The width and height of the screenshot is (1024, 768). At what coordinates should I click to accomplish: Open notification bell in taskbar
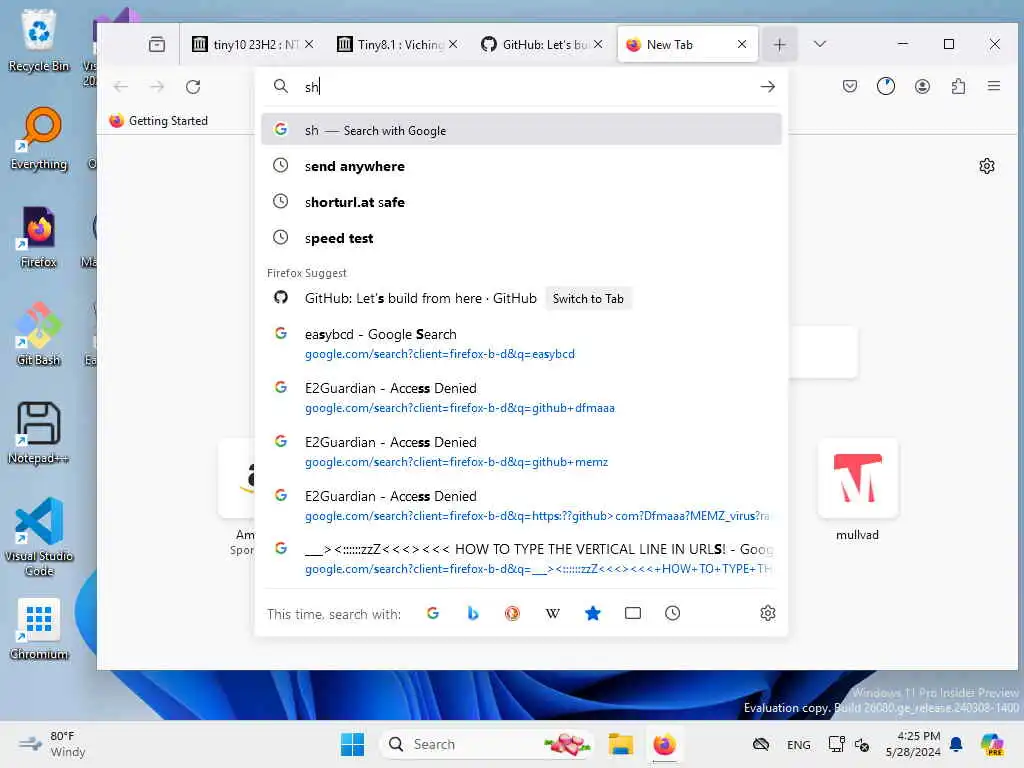[x=956, y=744]
